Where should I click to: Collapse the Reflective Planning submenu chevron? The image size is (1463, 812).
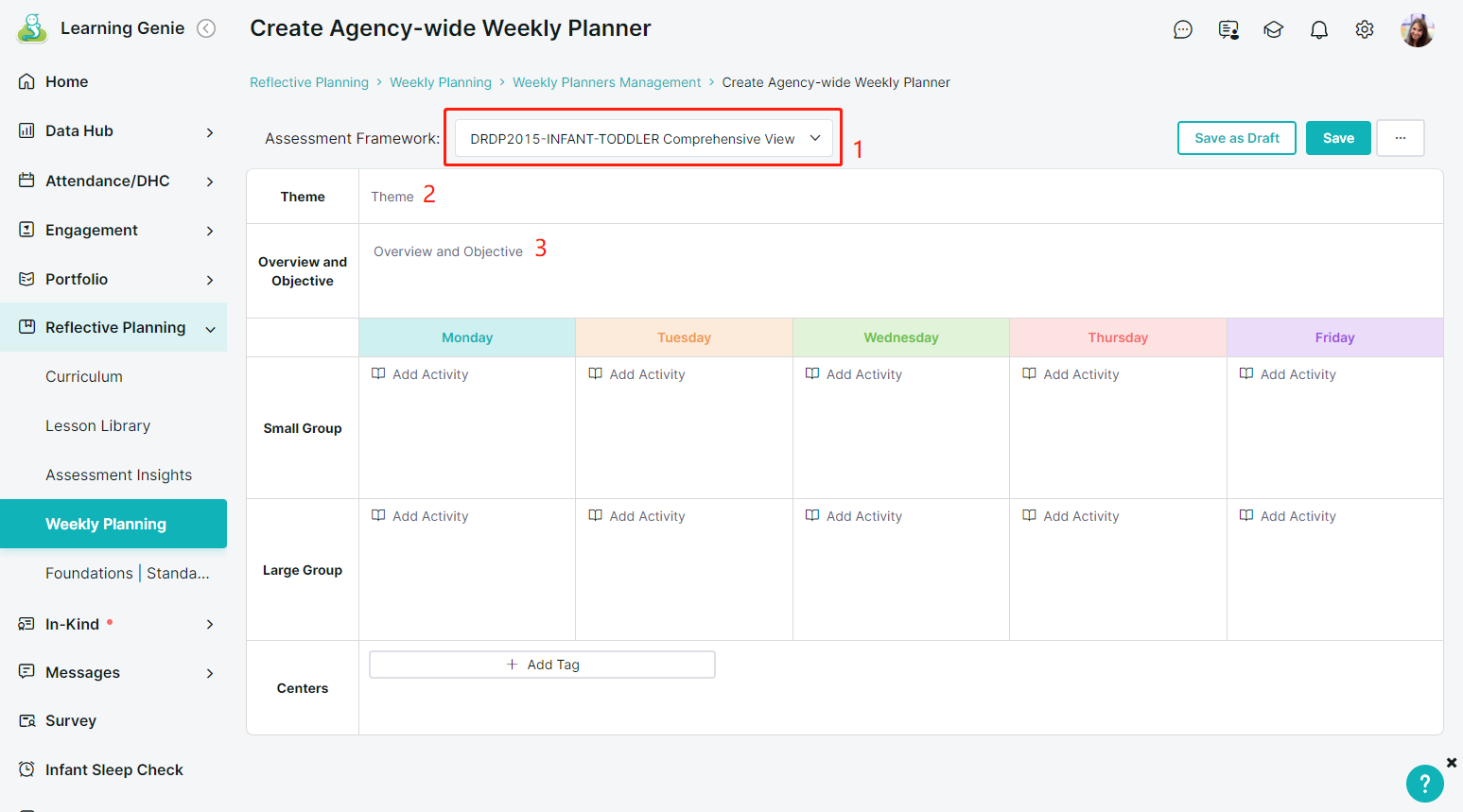(210, 329)
